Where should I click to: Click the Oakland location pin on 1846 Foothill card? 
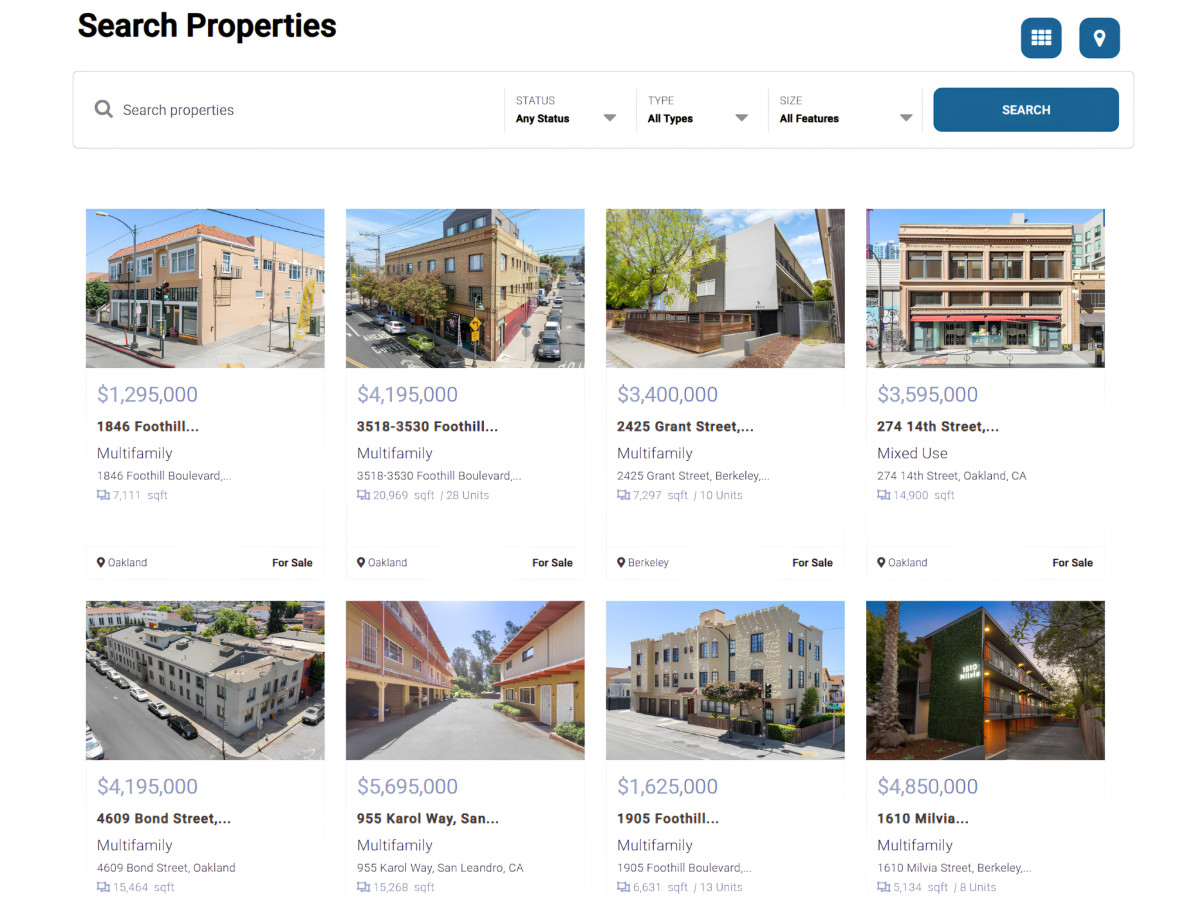pos(101,562)
